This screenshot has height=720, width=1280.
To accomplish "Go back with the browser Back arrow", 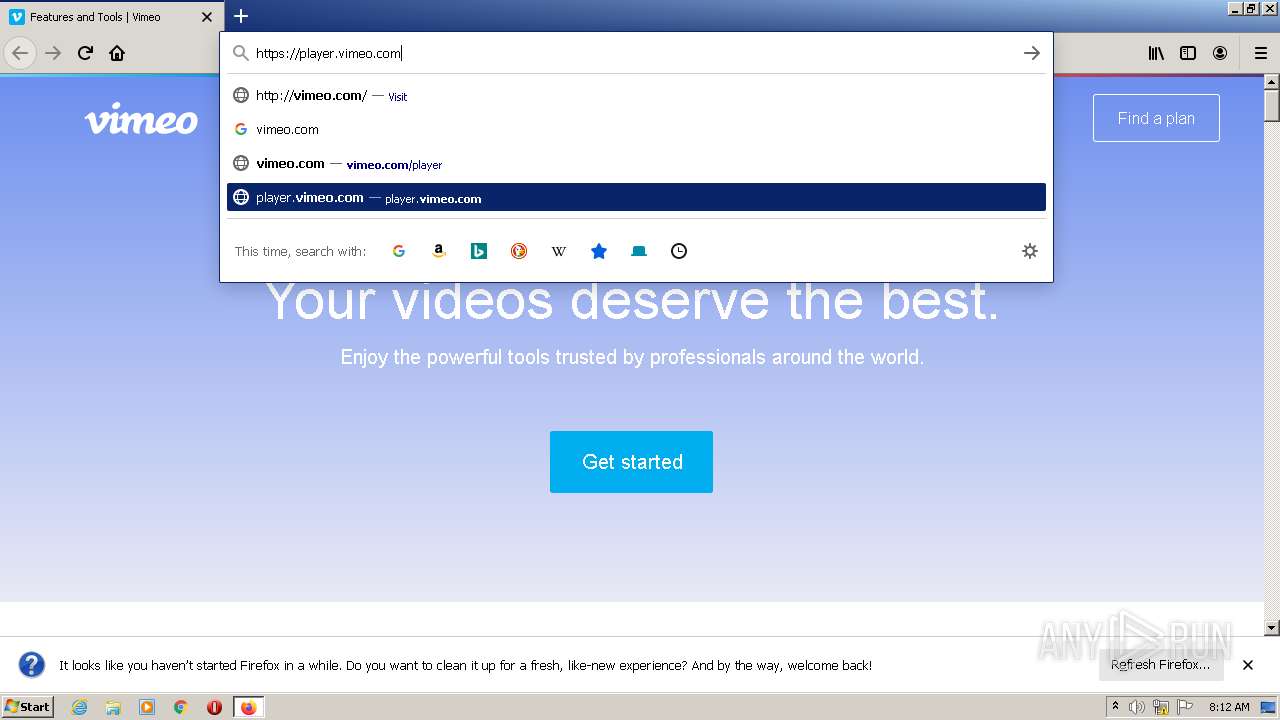I will click(x=20, y=53).
